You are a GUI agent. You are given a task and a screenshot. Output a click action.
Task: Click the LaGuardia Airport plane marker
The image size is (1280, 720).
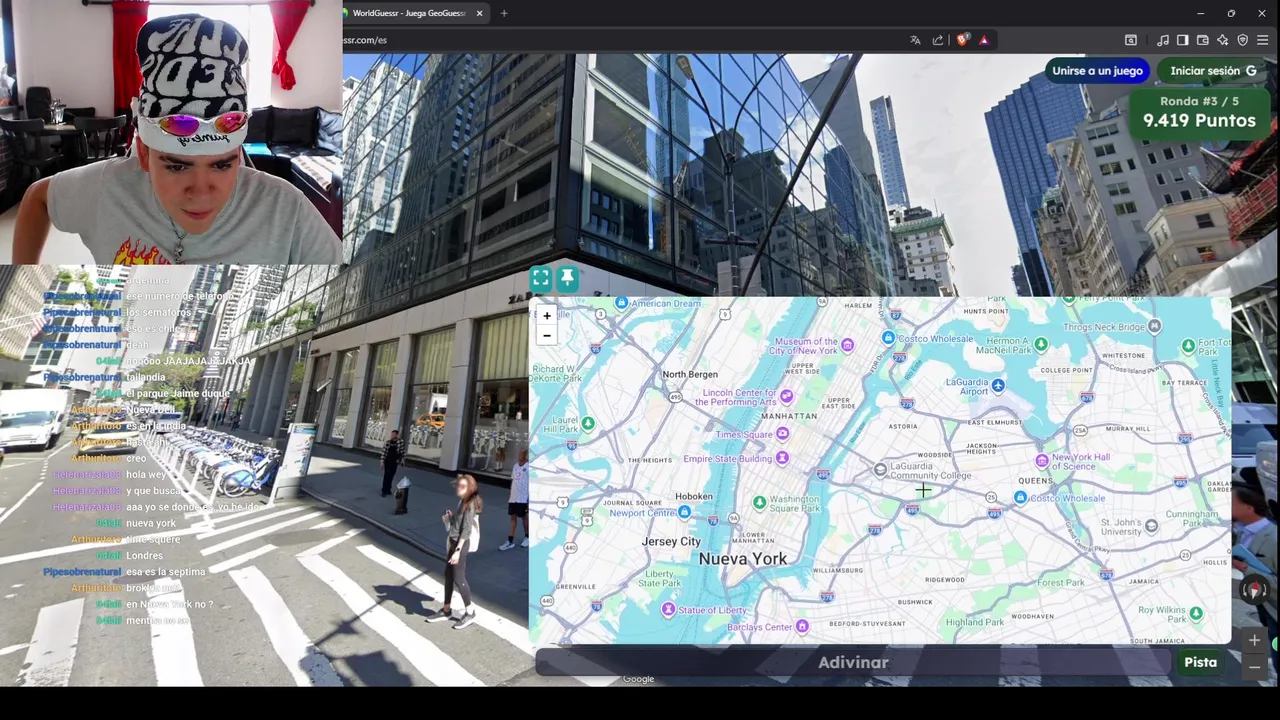click(998, 385)
